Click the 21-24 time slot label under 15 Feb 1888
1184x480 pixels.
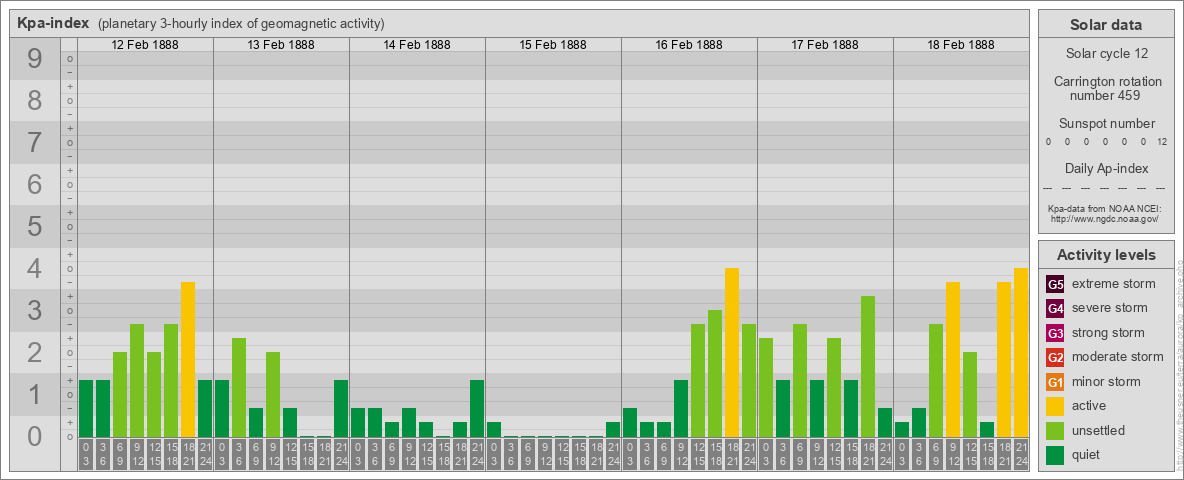pos(612,454)
